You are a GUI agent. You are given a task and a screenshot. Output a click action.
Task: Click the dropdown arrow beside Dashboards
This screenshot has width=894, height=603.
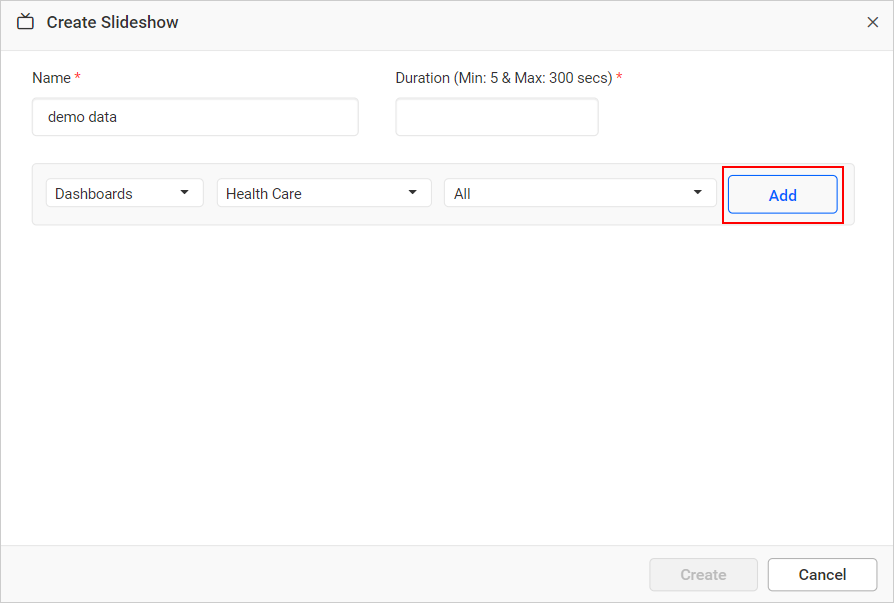pos(185,192)
